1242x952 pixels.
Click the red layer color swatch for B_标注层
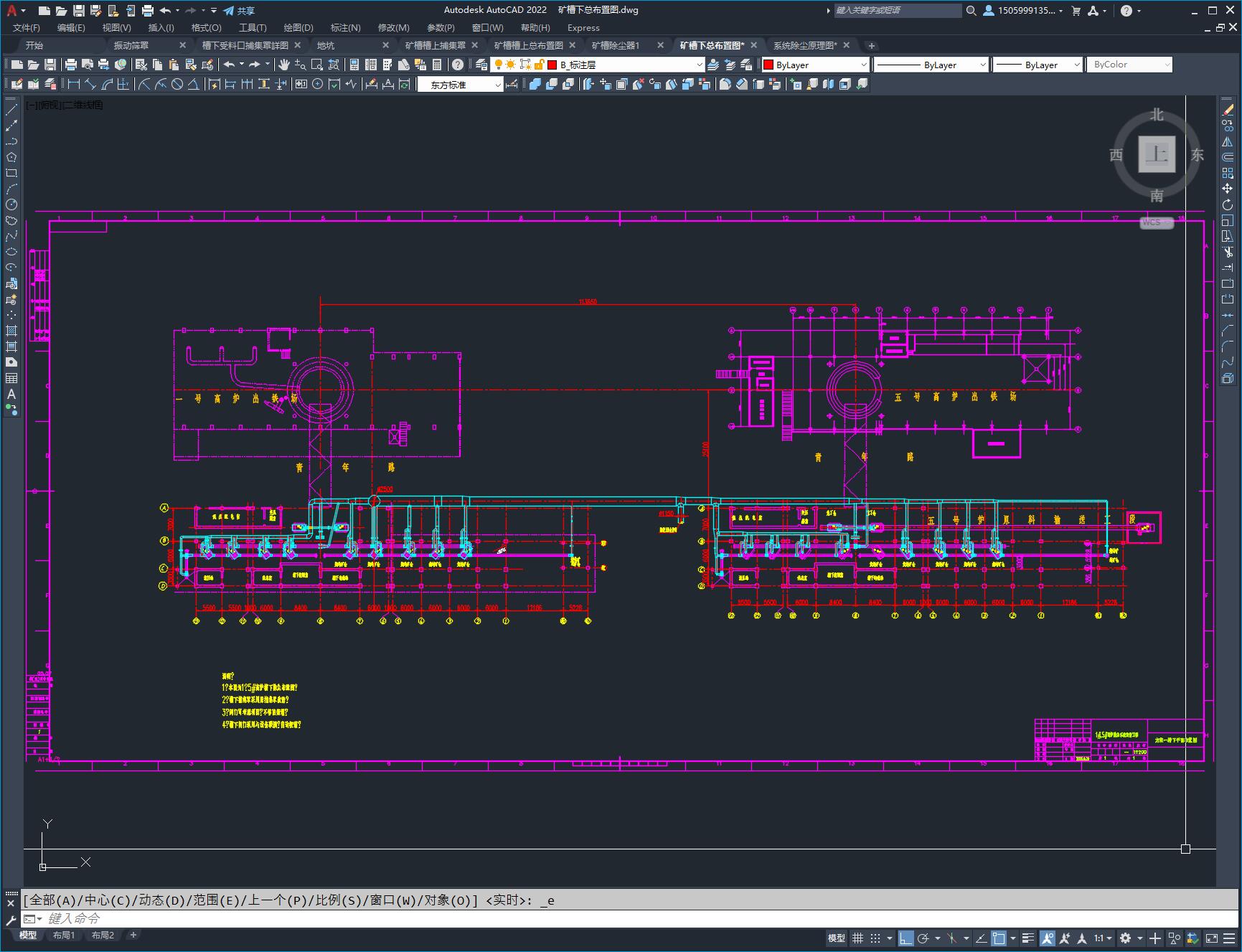[x=552, y=65]
